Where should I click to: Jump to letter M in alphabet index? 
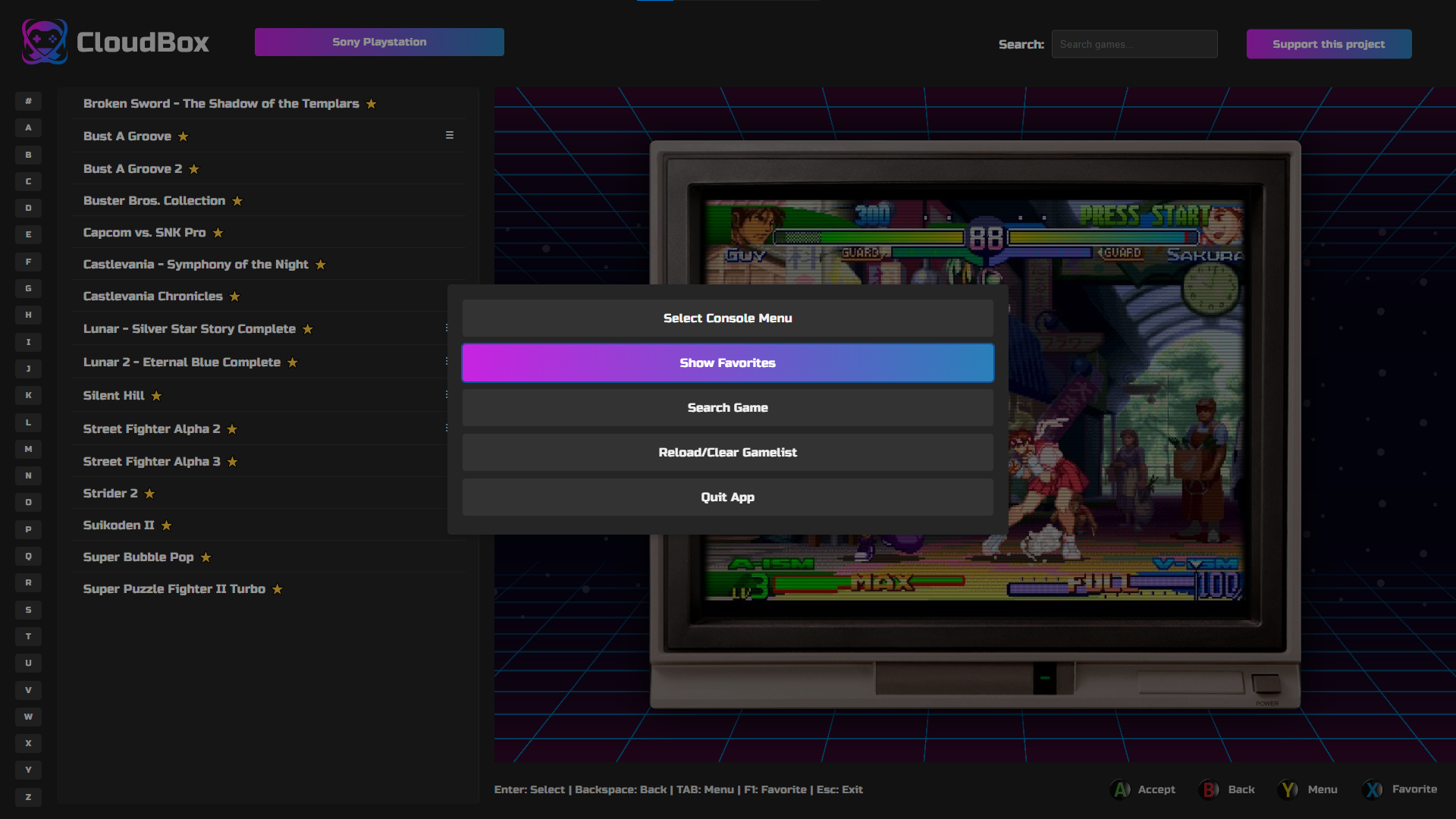click(28, 449)
